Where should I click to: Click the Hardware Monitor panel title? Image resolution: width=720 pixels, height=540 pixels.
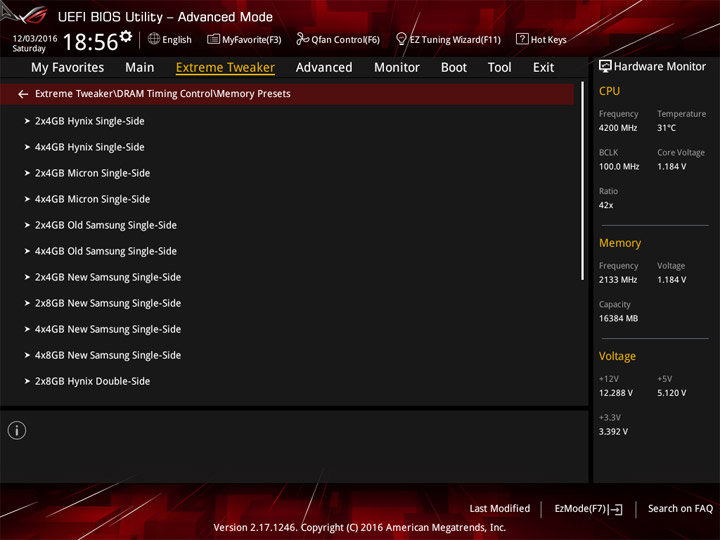[659, 67]
